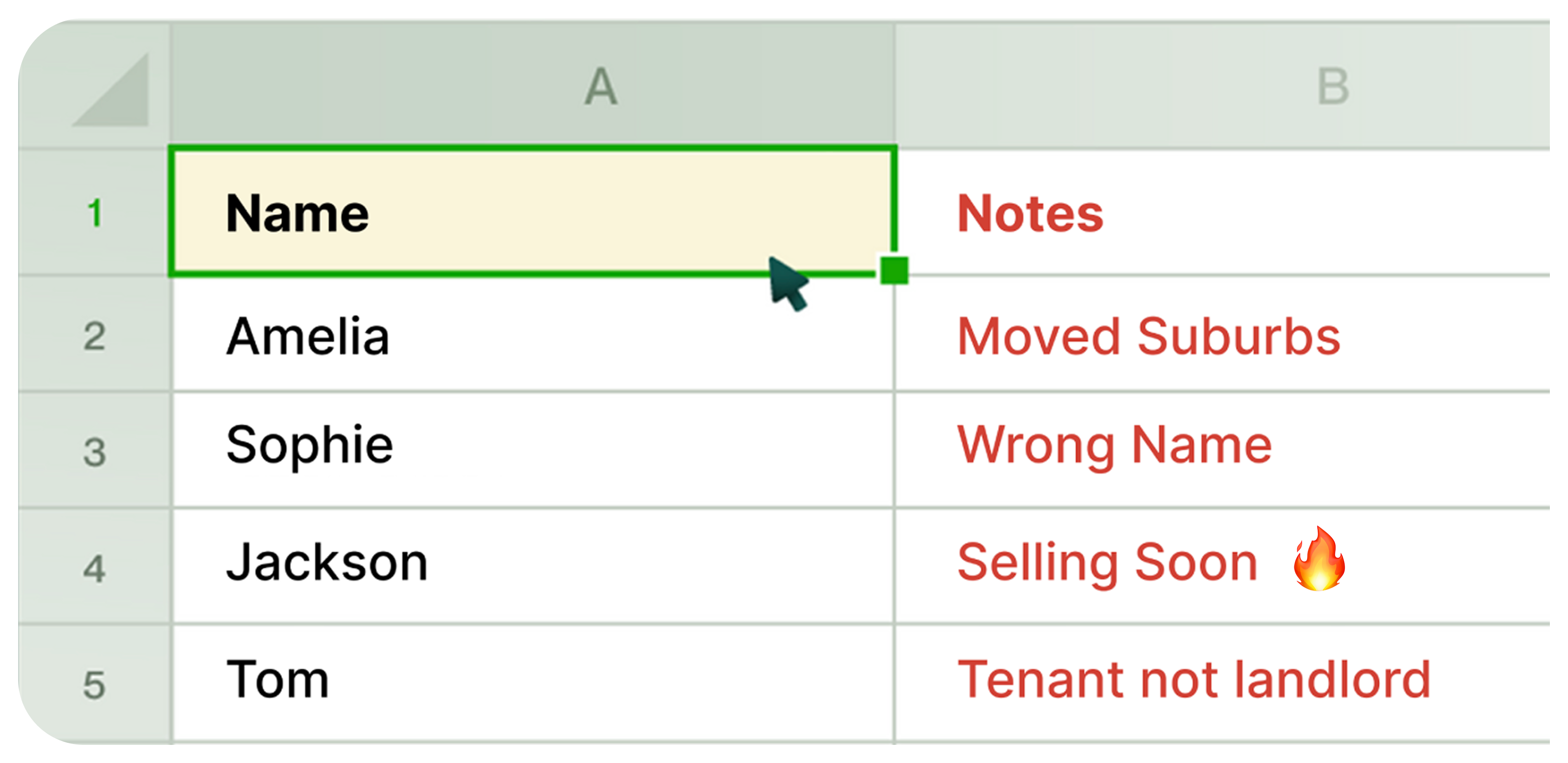Screen dimensions: 1568x763
Task: Select row 3 header
Action: pyautogui.click(x=94, y=452)
